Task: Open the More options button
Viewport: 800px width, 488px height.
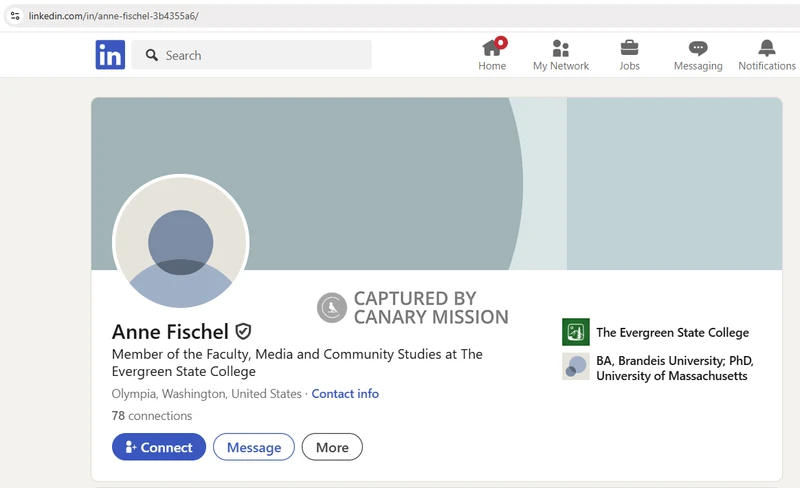Action: tap(332, 447)
